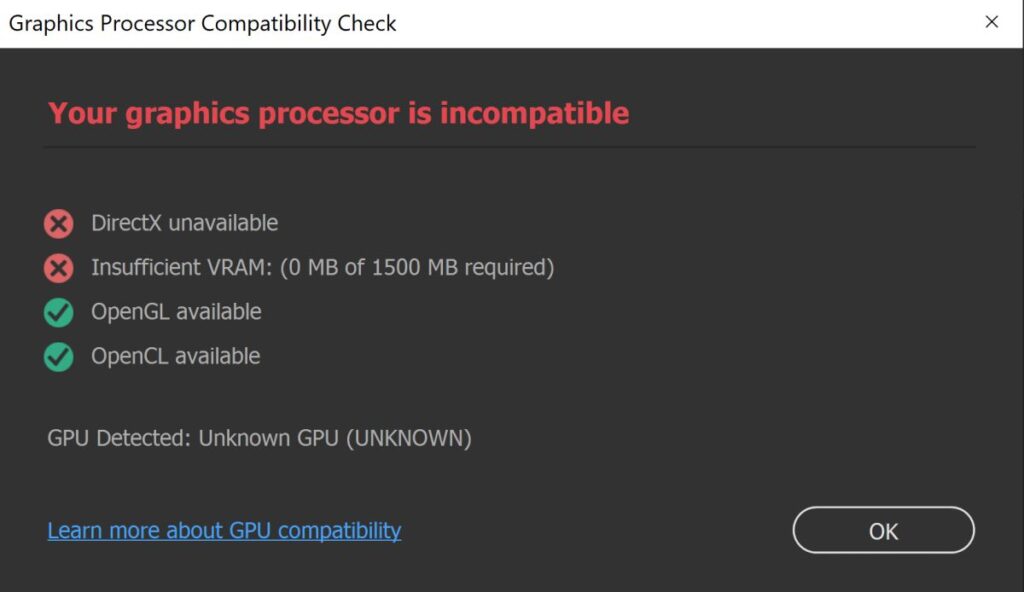Click the OpenCL available status label
This screenshot has height=592, width=1024.
tap(175, 357)
